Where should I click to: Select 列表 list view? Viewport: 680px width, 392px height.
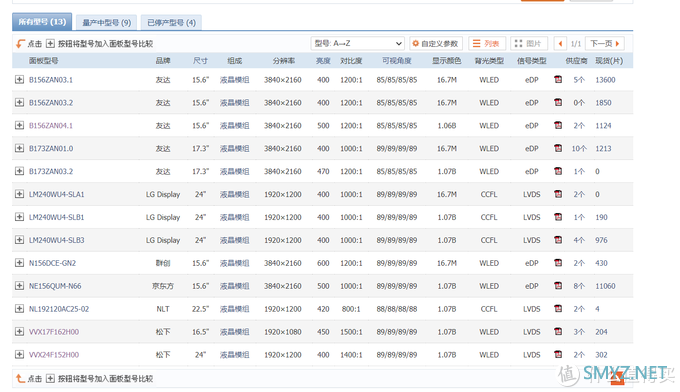coord(486,43)
